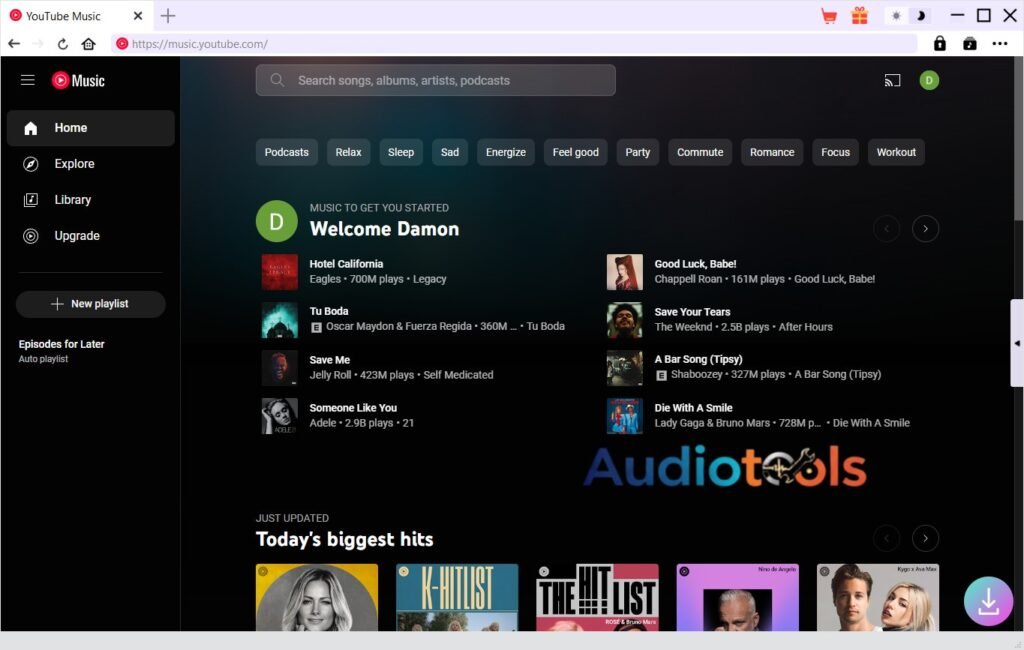Play Tu Boda thumbnail
Viewport: 1024px width, 650px height.
point(280,319)
